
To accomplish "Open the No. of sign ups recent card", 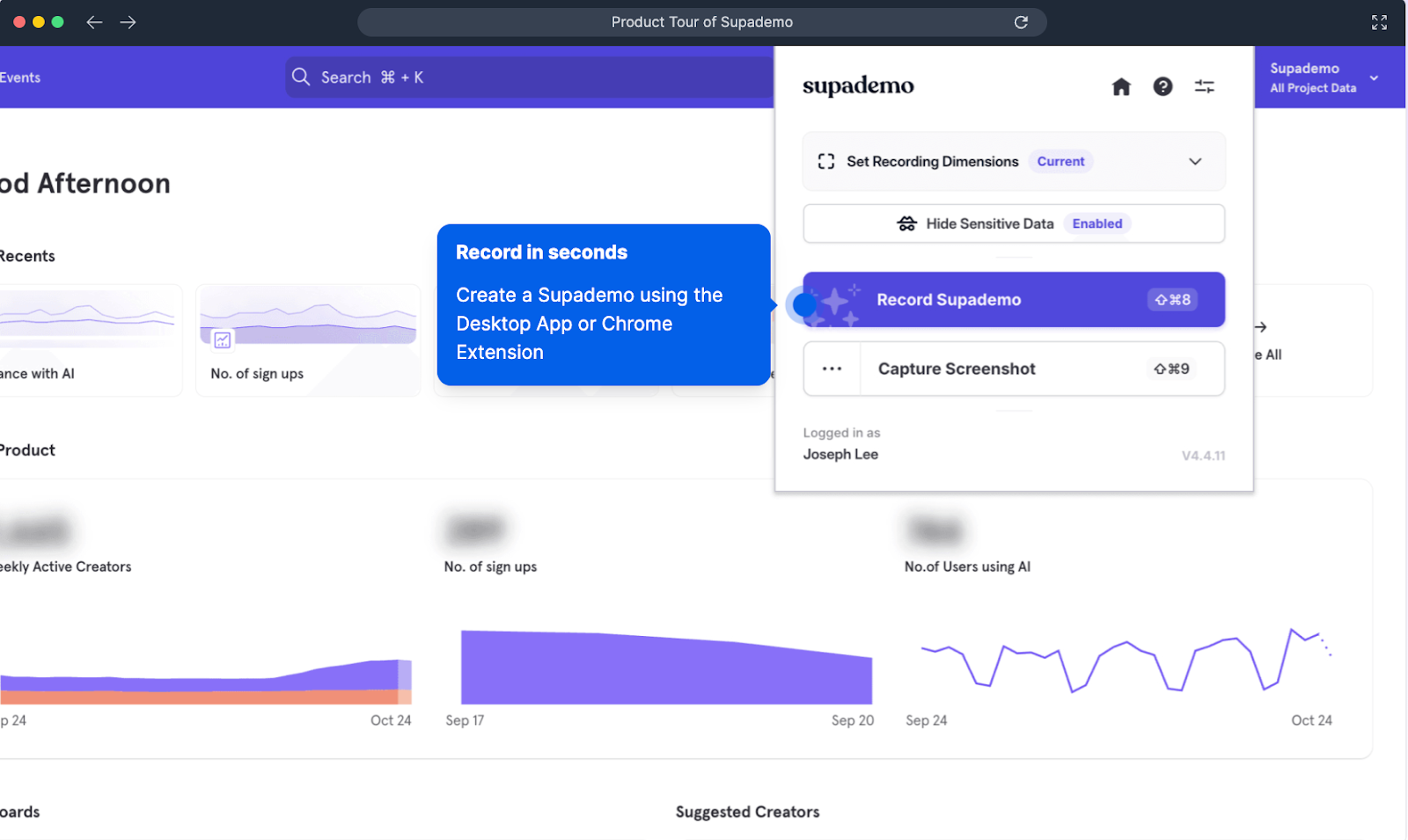I will 308,340.
